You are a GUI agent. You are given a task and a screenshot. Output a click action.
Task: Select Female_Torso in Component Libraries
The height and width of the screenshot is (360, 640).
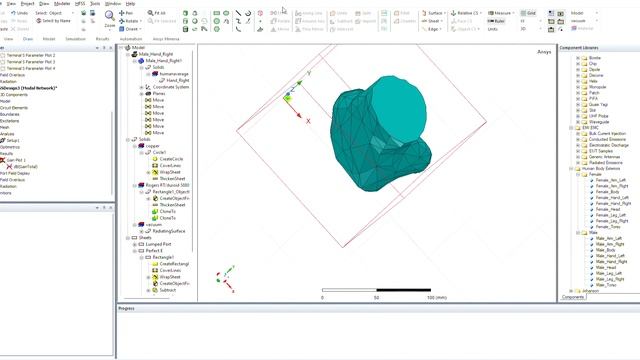[x=608, y=227]
